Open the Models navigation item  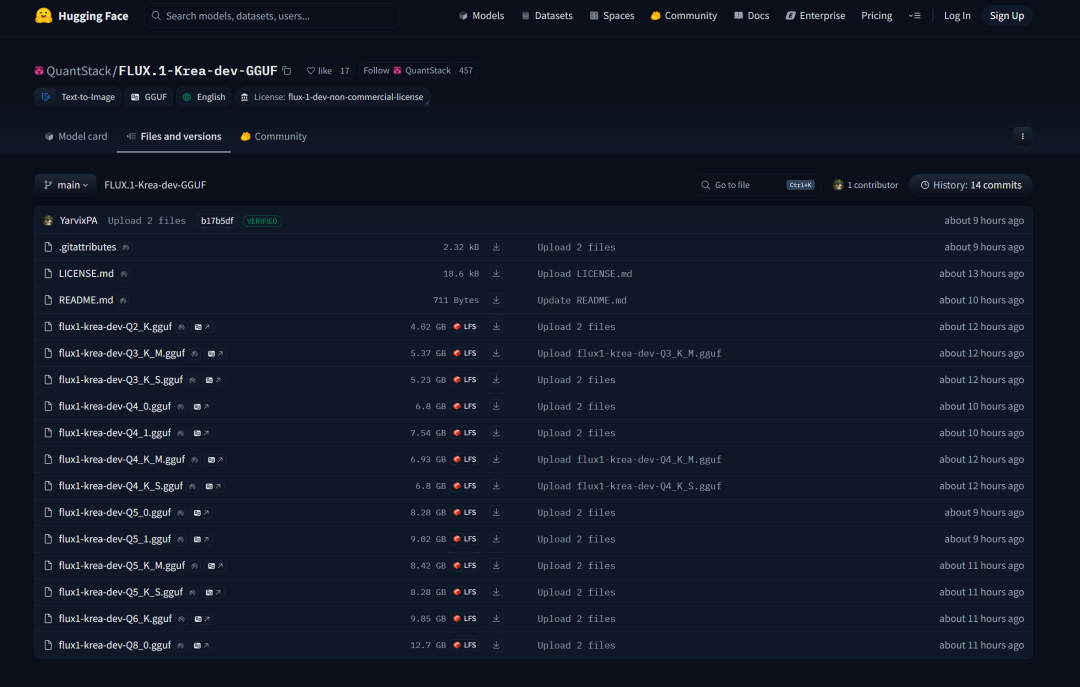[x=481, y=15]
